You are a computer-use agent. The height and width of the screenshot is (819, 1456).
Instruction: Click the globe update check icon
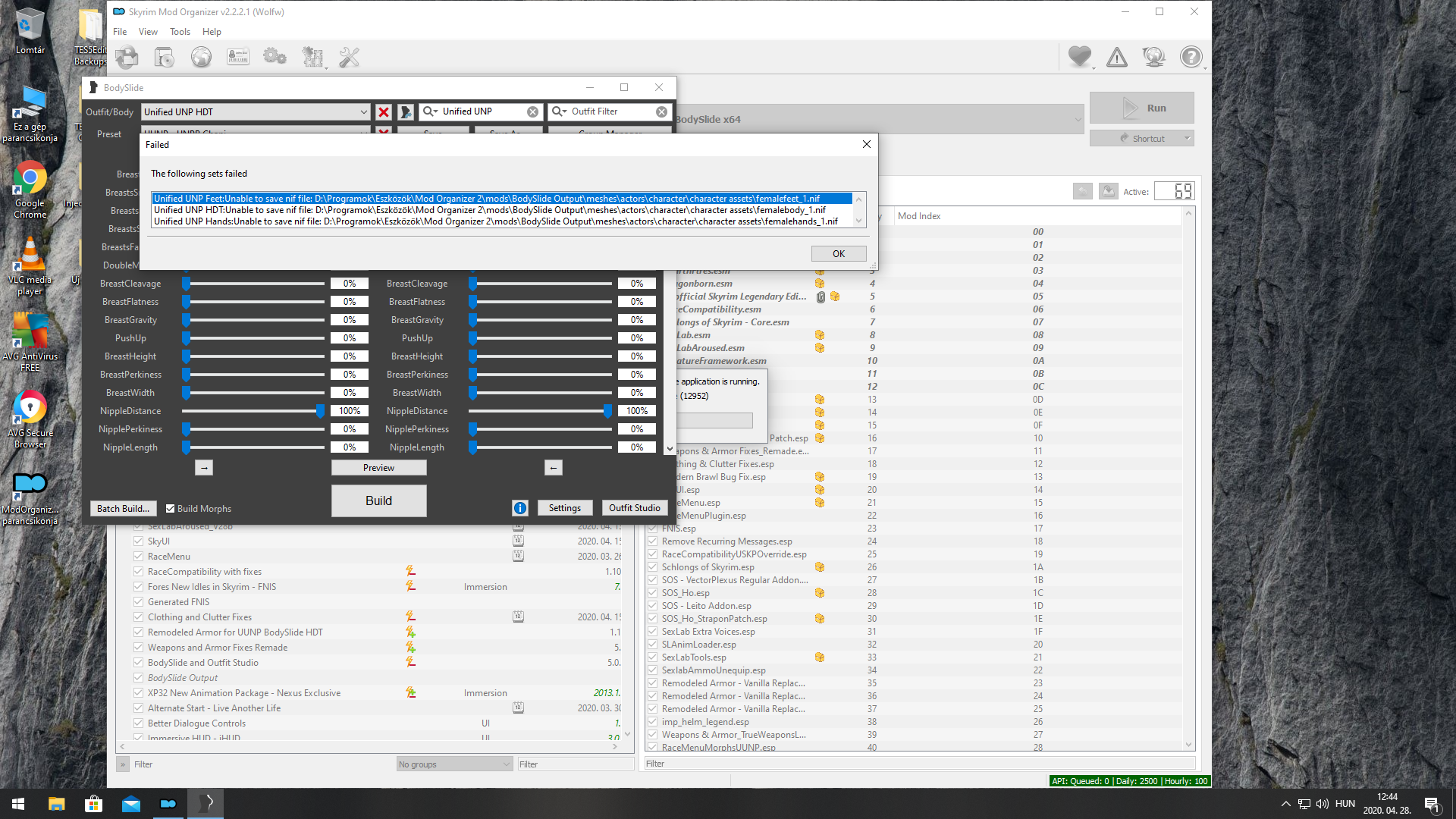[1154, 57]
